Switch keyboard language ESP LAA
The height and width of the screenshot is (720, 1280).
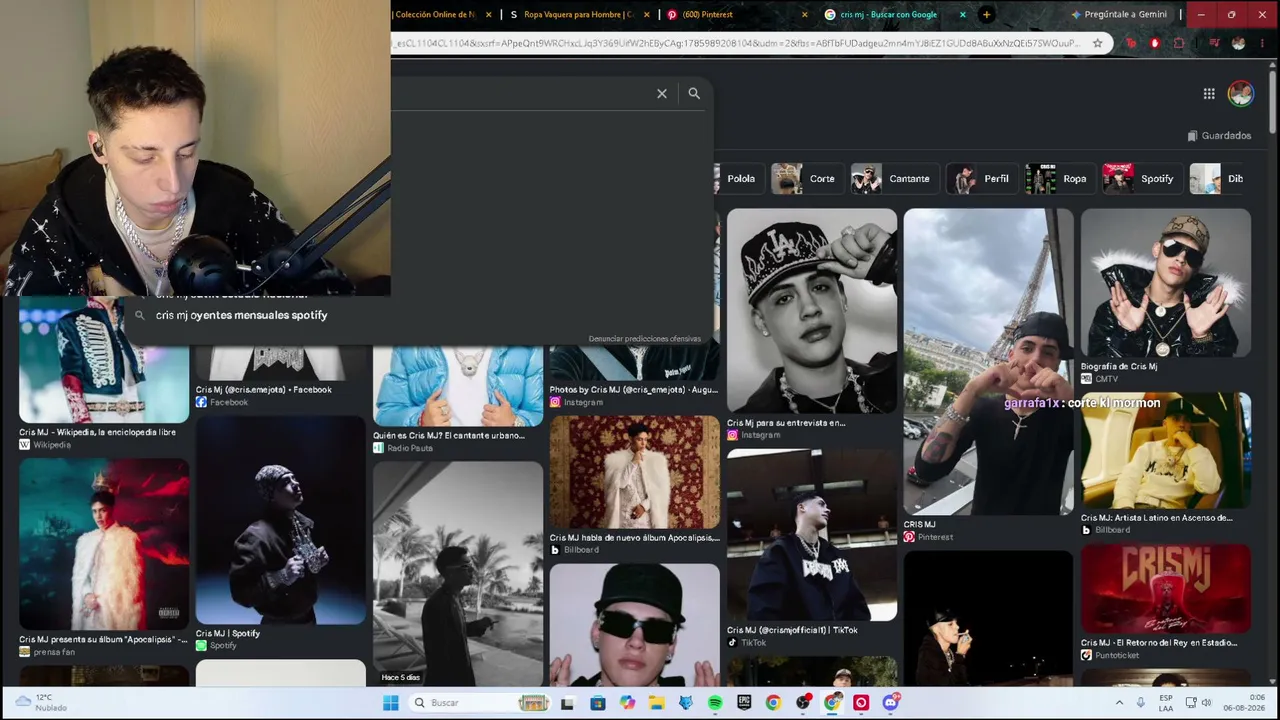tap(1166, 703)
